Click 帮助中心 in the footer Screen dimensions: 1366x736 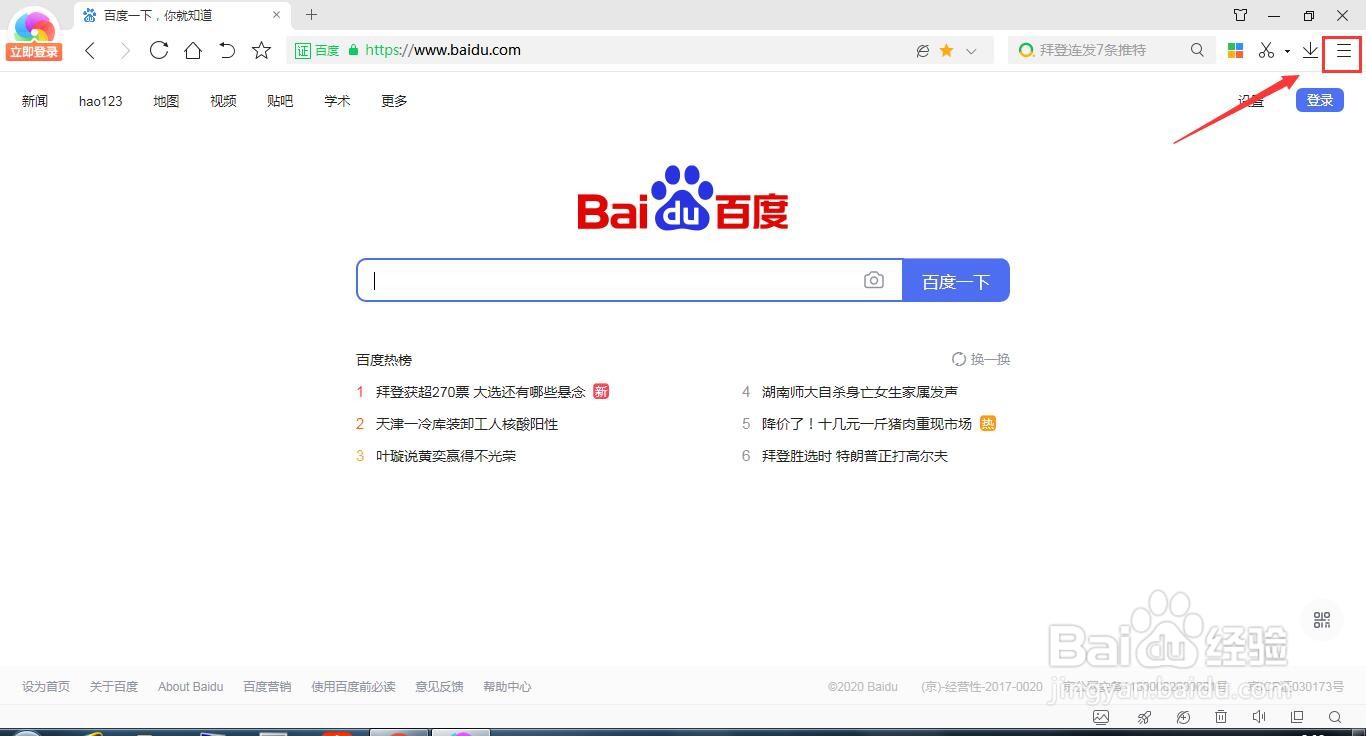coord(507,687)
